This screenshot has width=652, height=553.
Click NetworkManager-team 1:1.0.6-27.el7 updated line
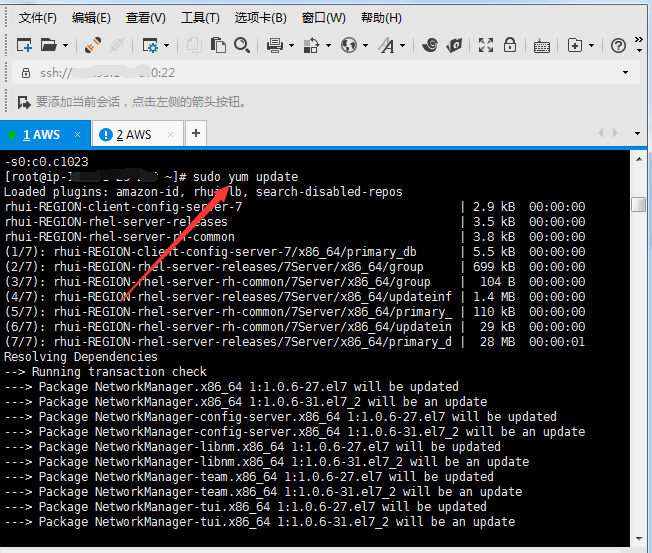pyautogui.click(x=249, y=477)
